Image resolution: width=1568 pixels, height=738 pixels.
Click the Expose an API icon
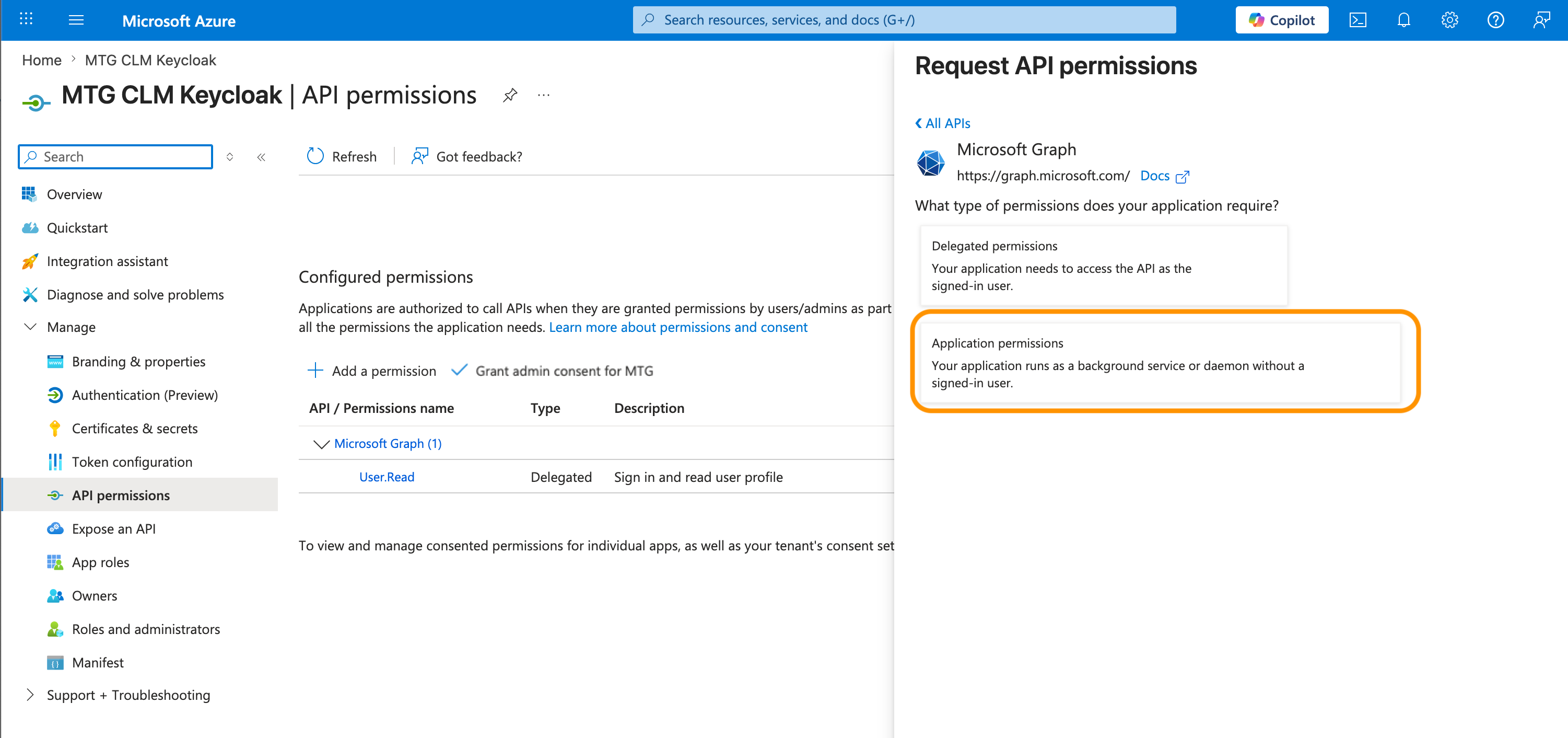pos(55,528)
